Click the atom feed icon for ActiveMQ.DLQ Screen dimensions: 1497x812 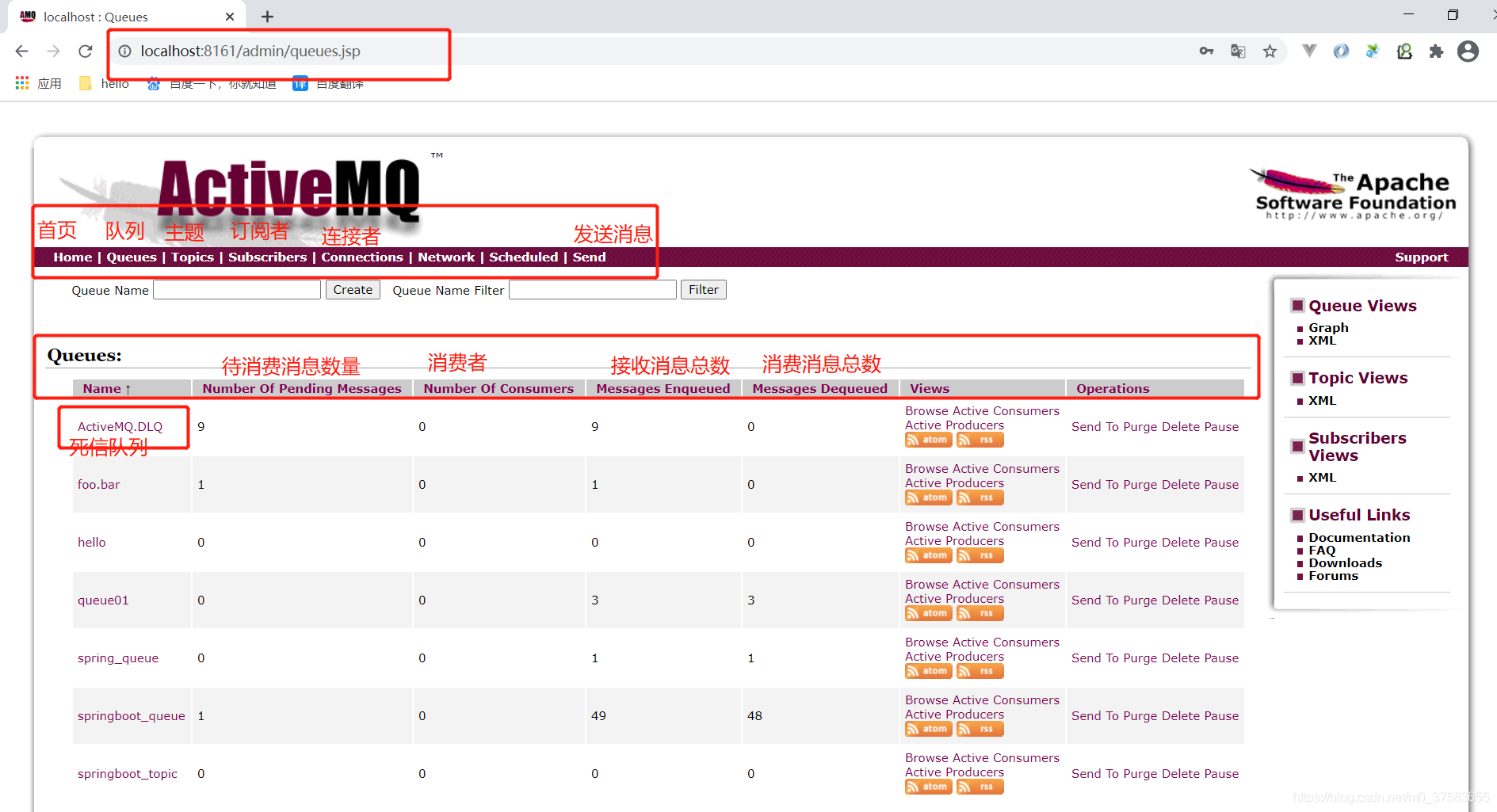[x=928, y=440]
